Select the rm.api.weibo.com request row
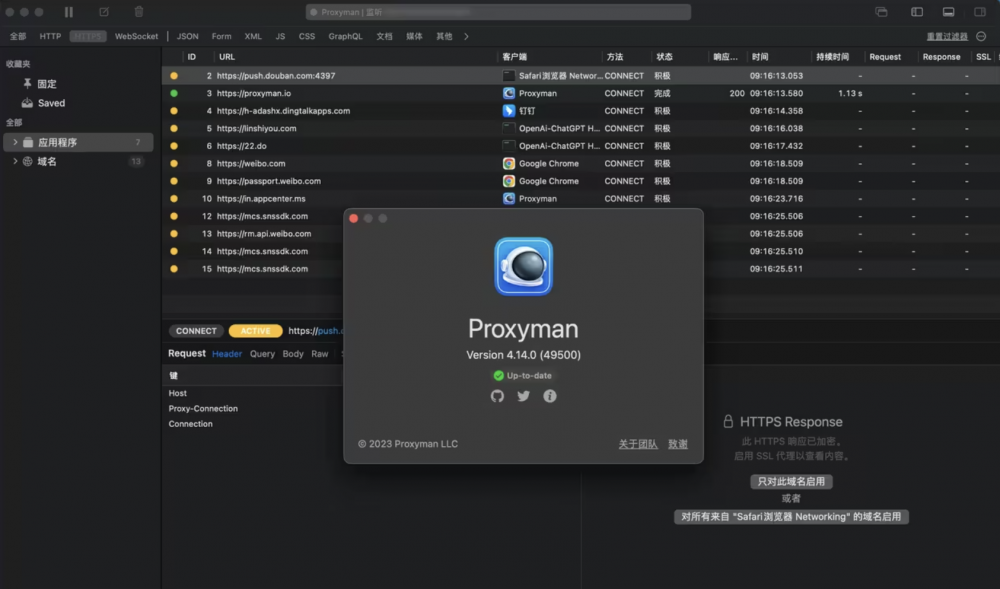This screenshot has height=589, width=1000. tap(254, 234)
